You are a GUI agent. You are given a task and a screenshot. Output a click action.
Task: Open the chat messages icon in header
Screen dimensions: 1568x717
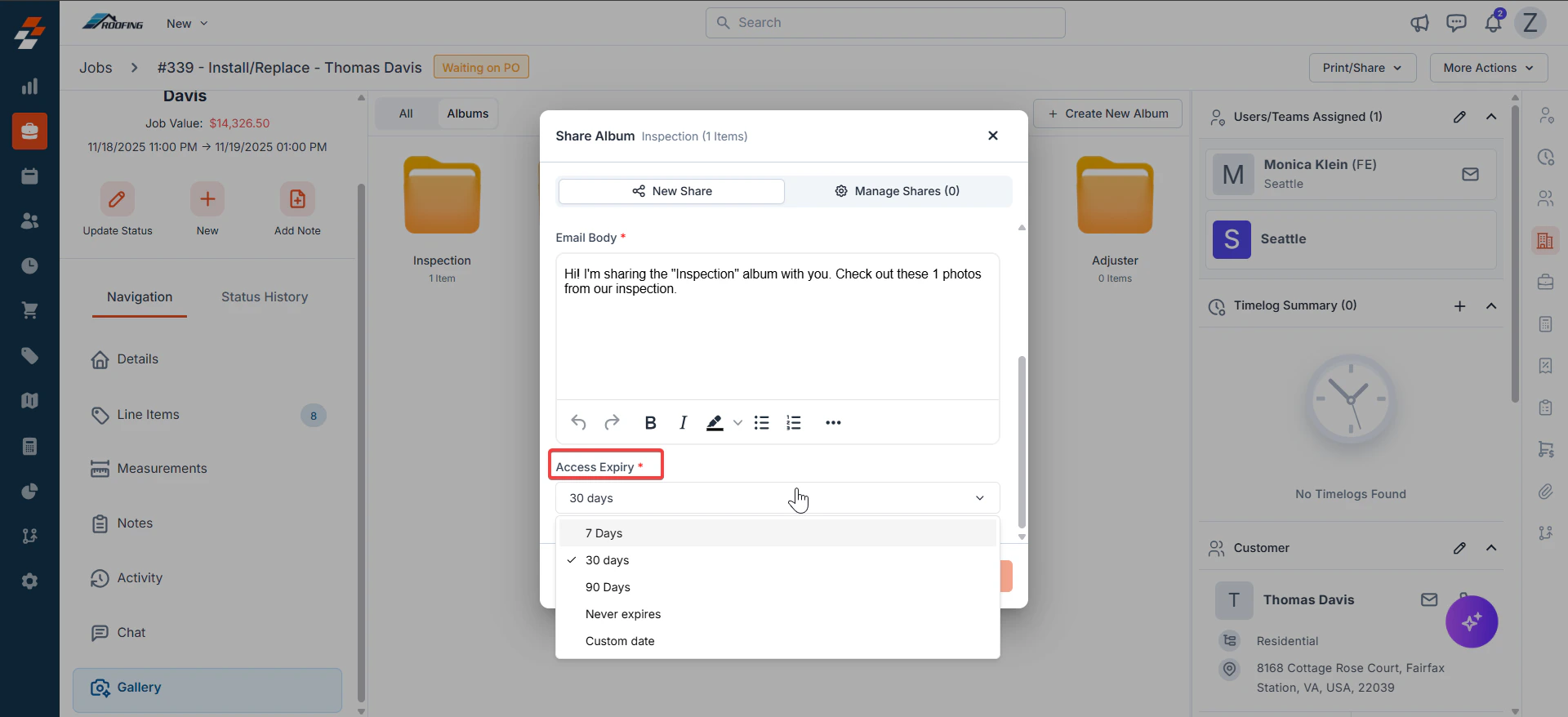tap(1456, 23)
